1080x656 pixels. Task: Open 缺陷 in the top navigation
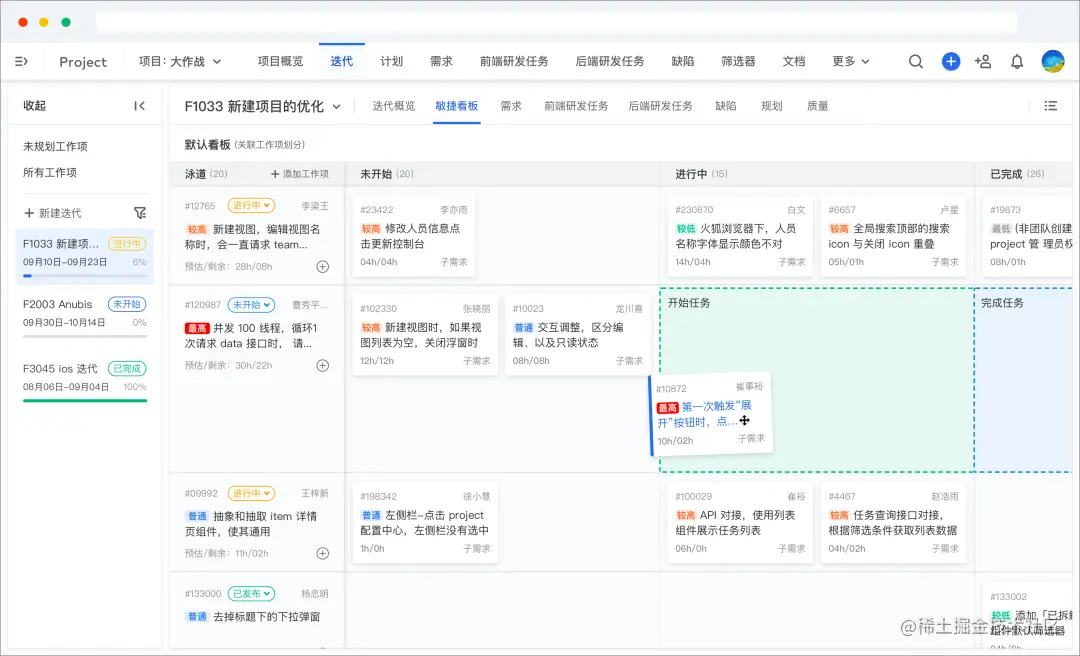click(683, 61)
